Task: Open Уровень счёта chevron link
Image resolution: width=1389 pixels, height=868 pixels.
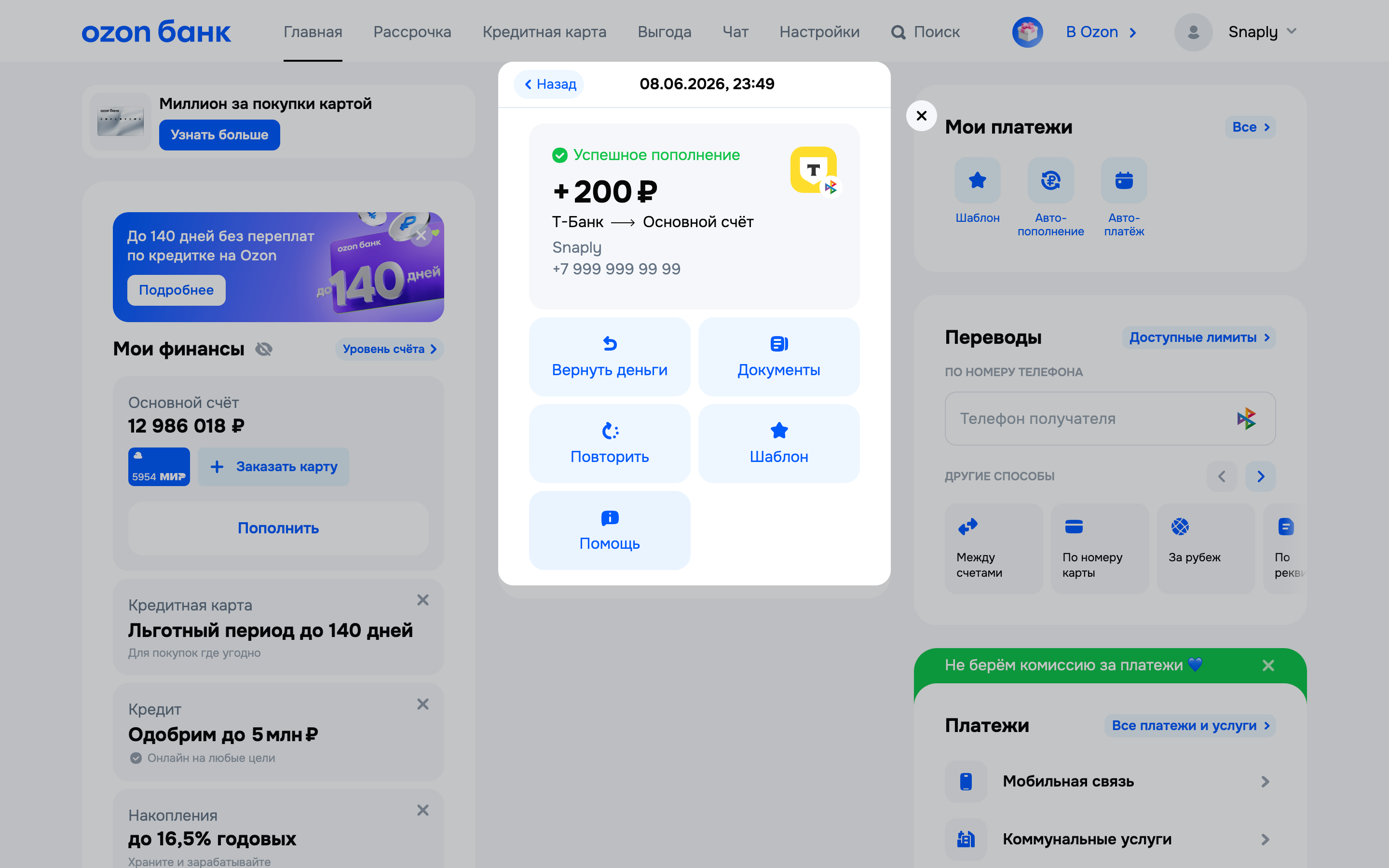Action: (389, 349)
